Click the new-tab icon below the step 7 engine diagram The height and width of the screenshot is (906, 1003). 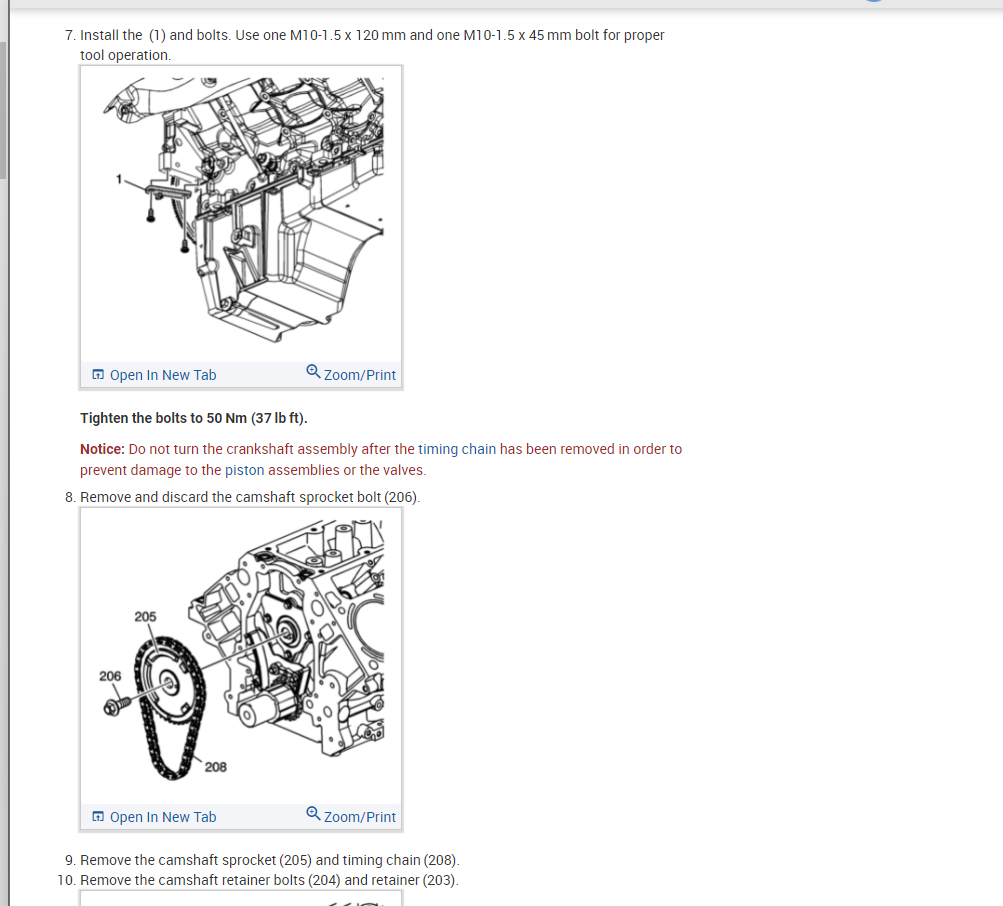[98, 375]
